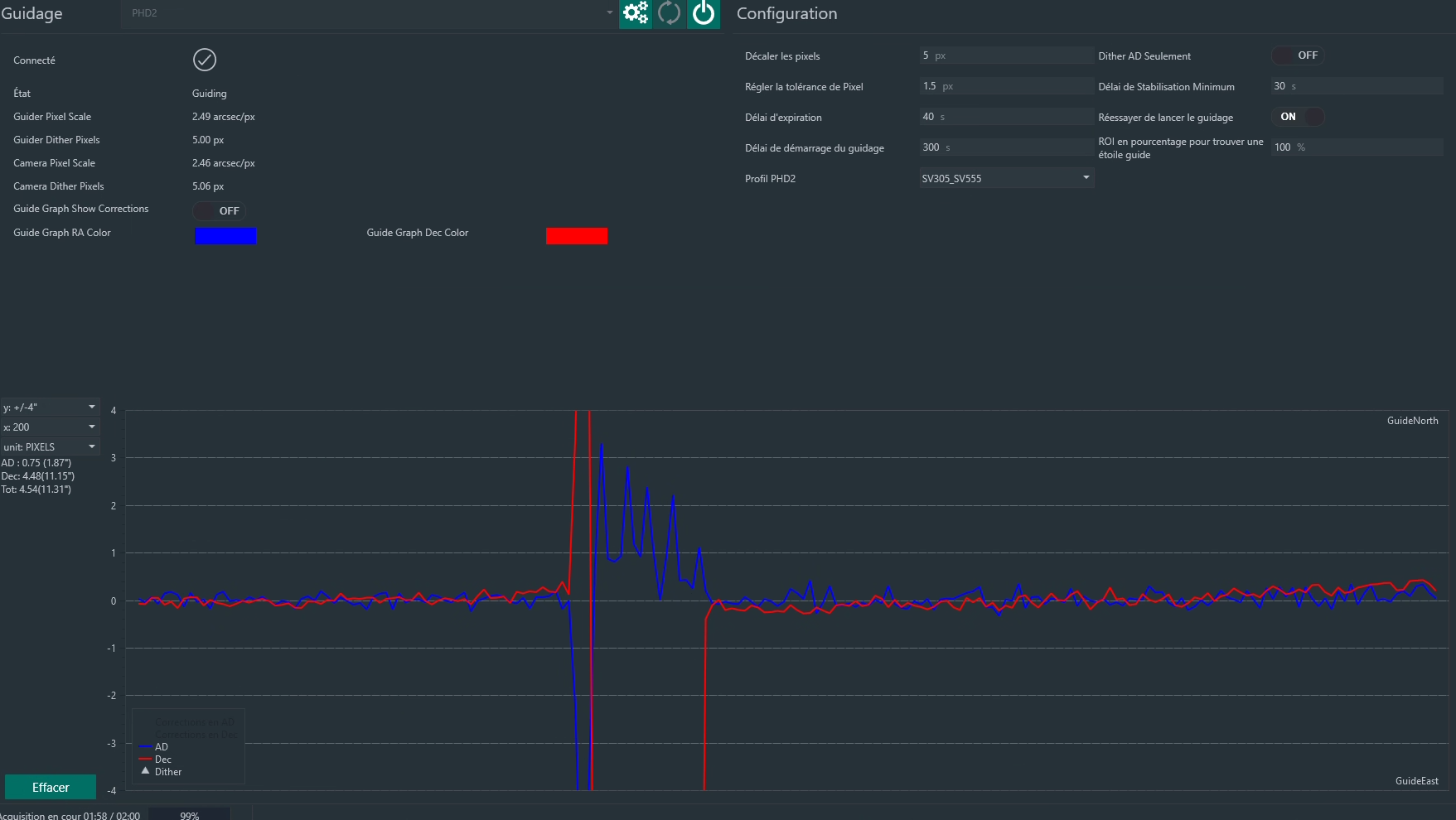Disable Réessayer de lancer le guidage

[x=1298, y=117]
